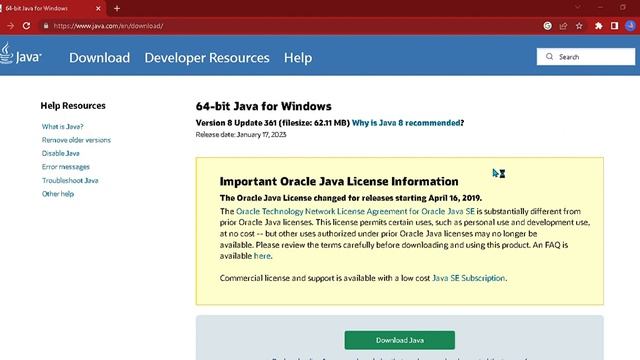Viewport: 640px width, 360px height.
Task: Open the Developer Resources menu item
Action: pyautogui.click(x=207, y=58)
